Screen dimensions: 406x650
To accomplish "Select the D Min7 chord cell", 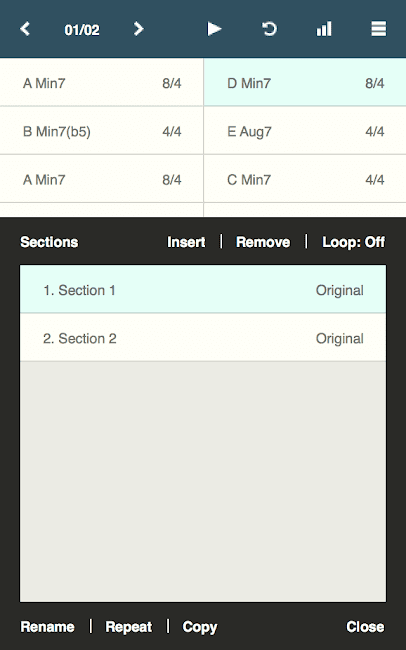I will [x=305, y=82].
